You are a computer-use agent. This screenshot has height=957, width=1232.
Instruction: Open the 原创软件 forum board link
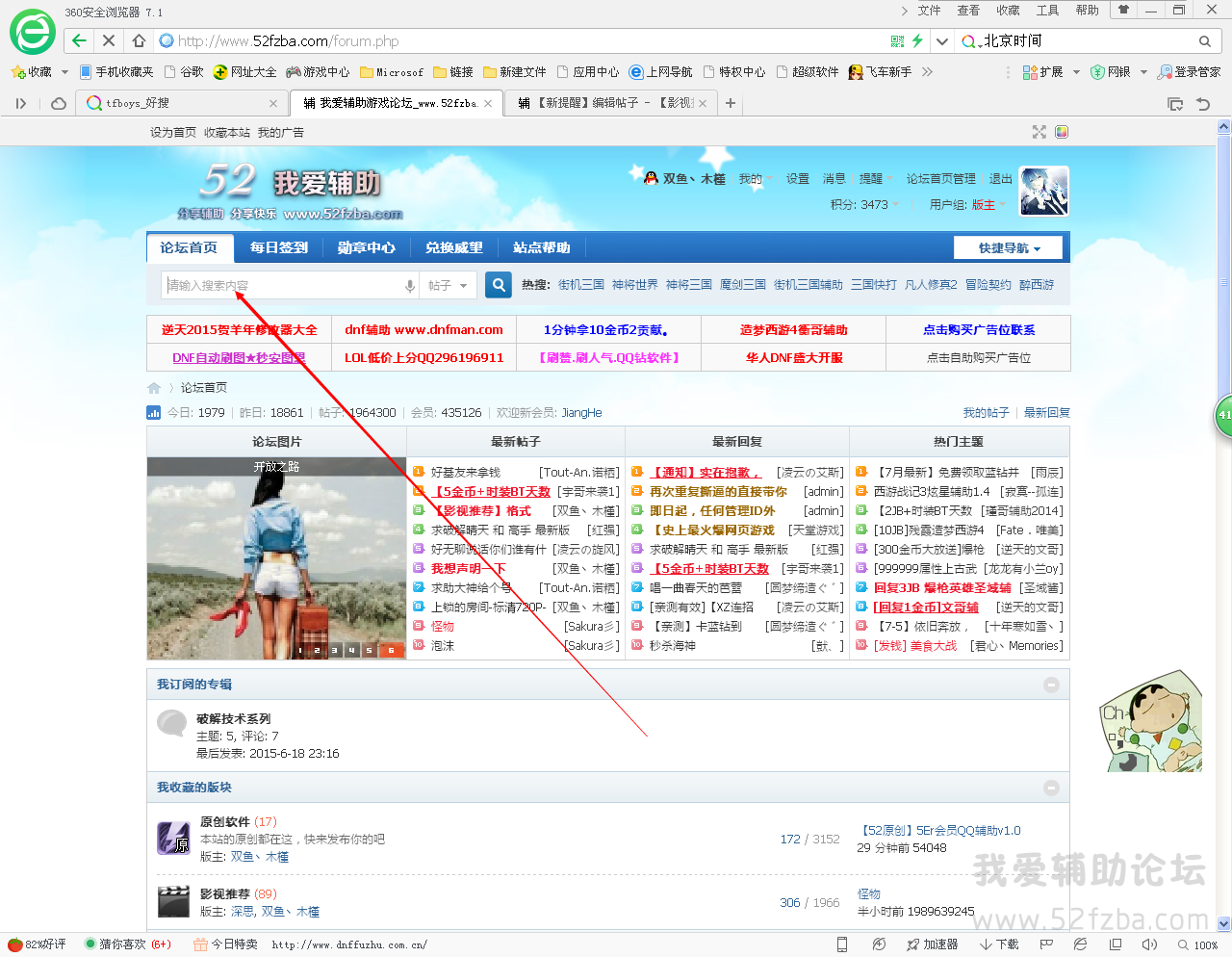[x=225, y=822]
